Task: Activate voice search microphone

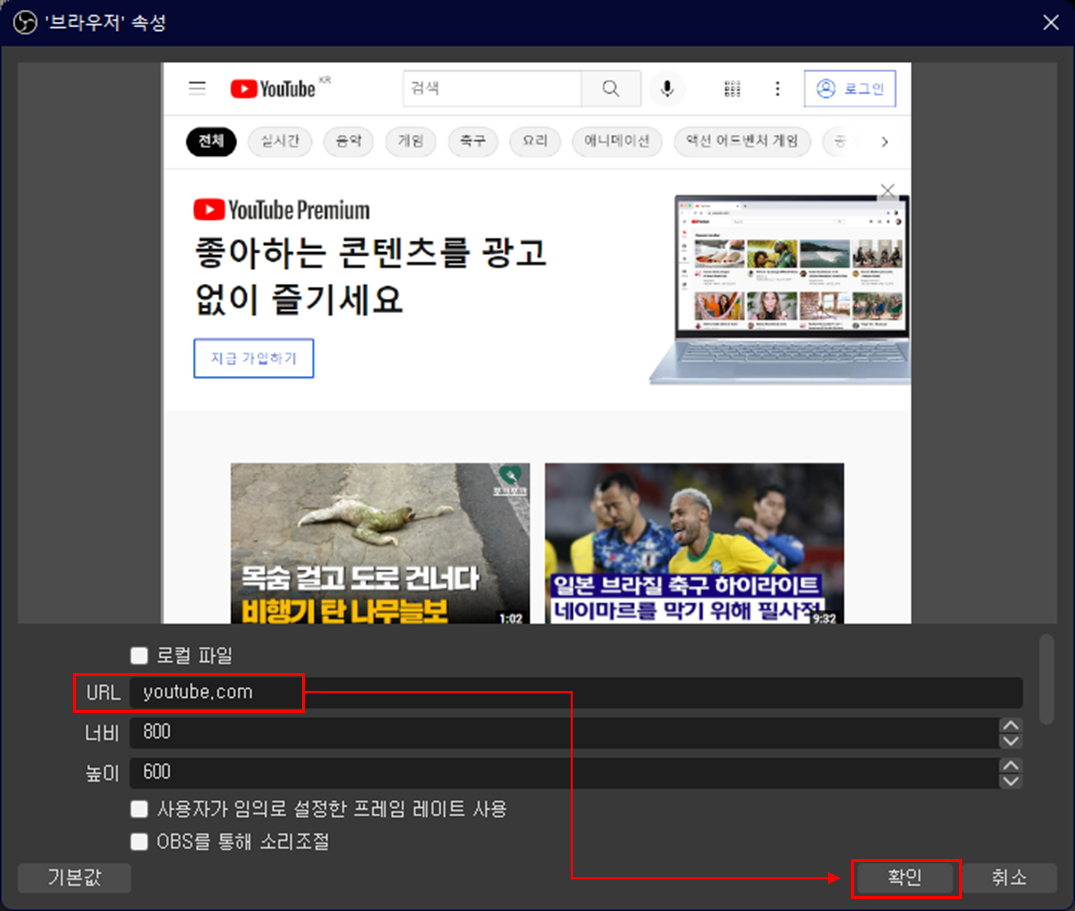Action: [x=667, y=88]
